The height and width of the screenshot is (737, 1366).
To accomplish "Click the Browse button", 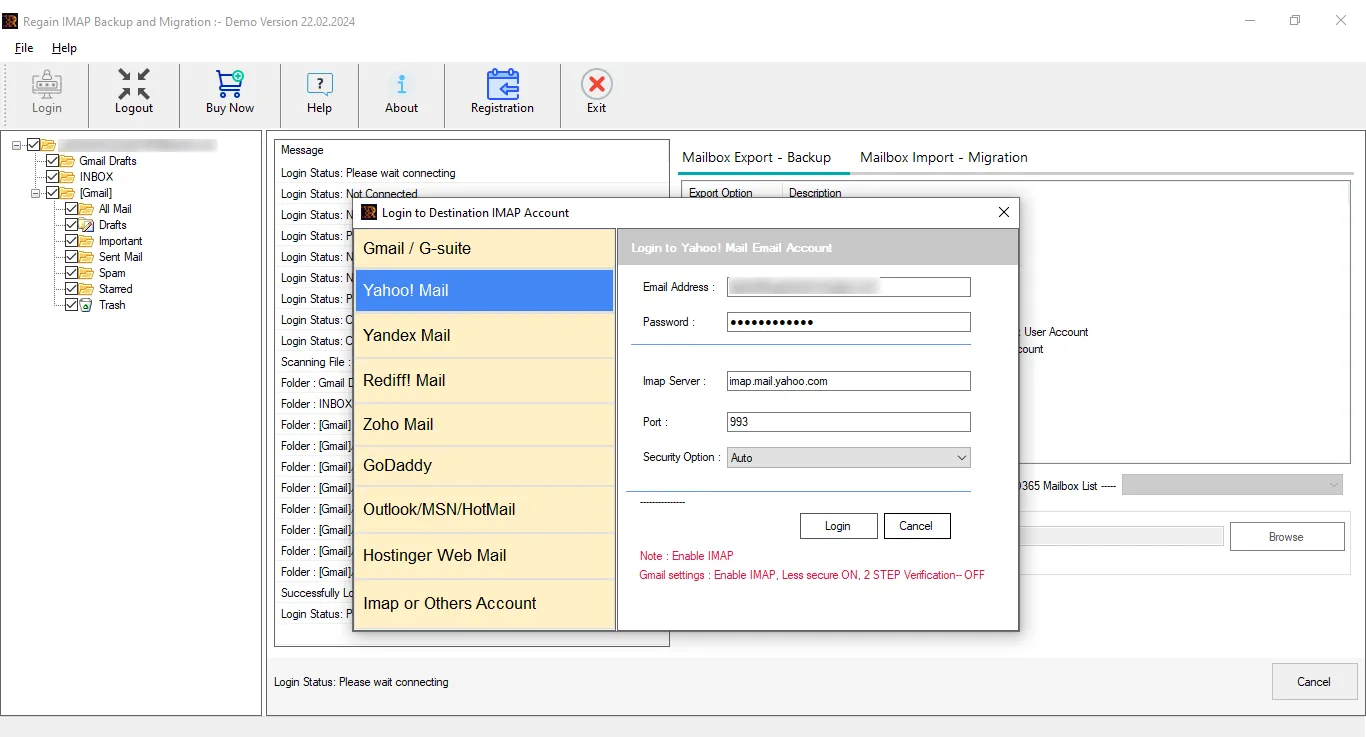I will pos(1286,537).
